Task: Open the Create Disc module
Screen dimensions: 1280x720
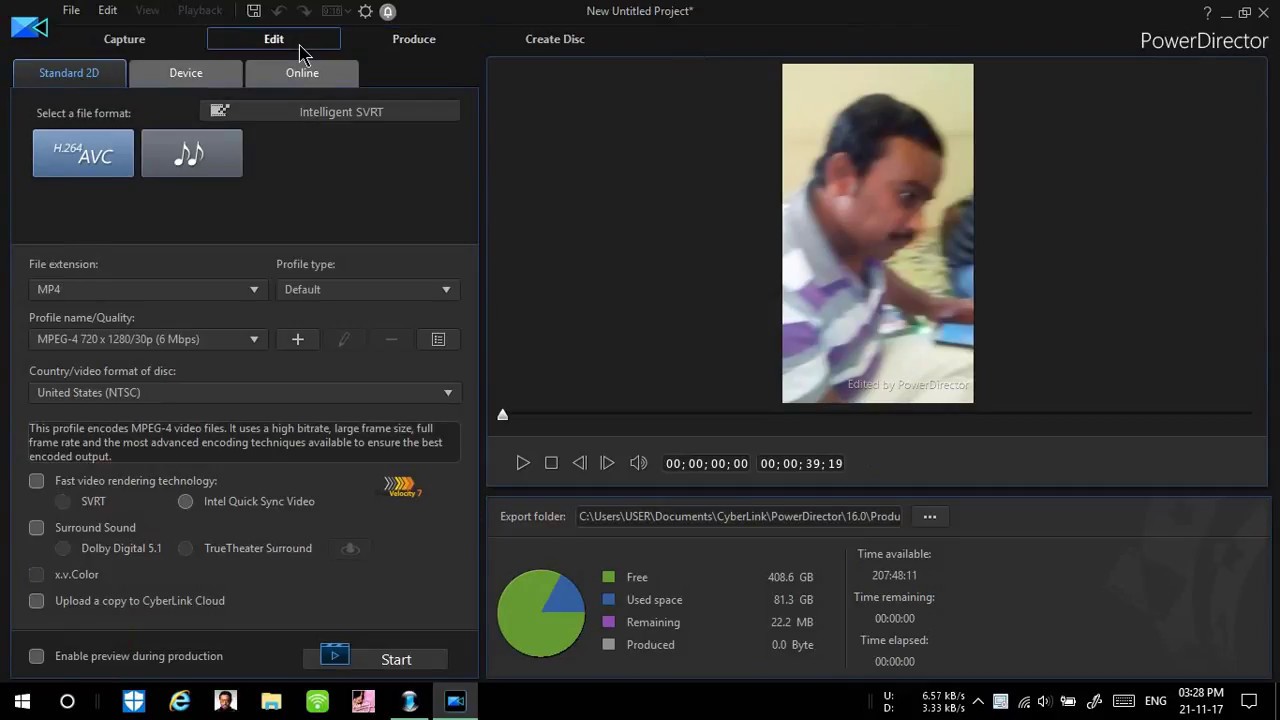Action: [x=555, y=39]
